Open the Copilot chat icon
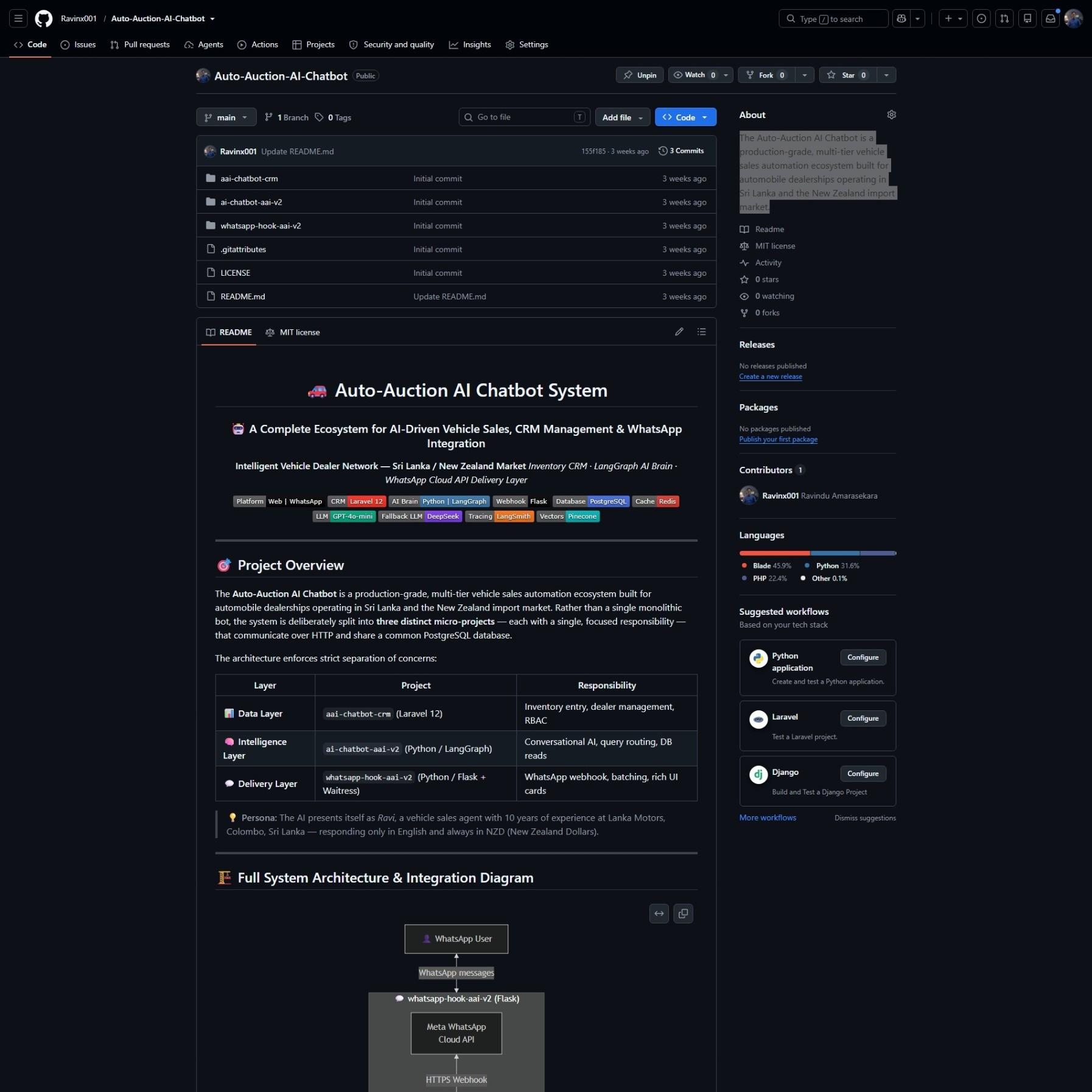1092x1092 pixels. click(901, 18)
